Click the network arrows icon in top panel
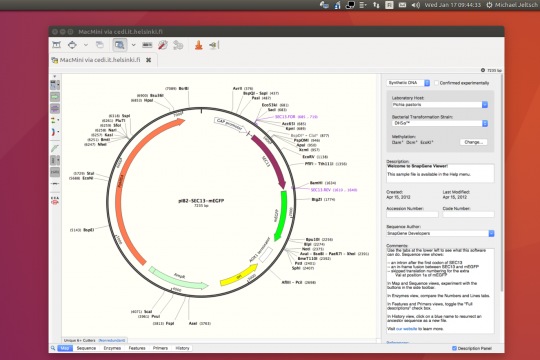 click(376, 5)
